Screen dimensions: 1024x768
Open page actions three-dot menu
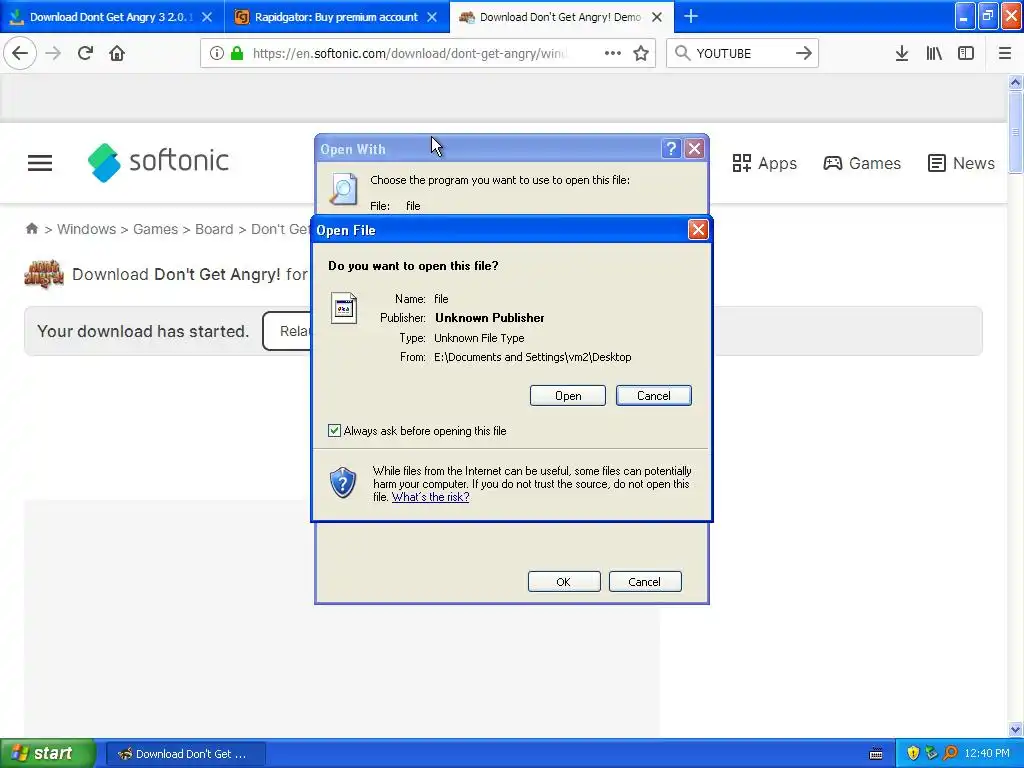tap(613, 53)
